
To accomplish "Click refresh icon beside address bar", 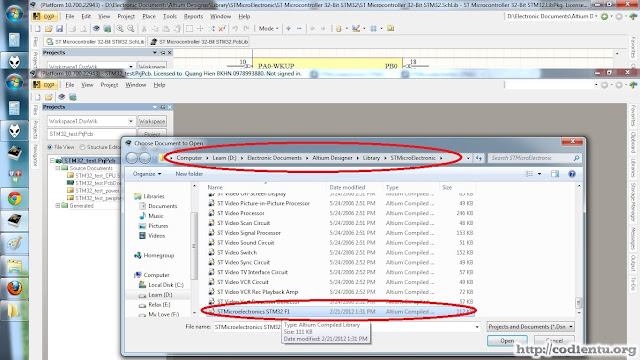I will (479, 158).
